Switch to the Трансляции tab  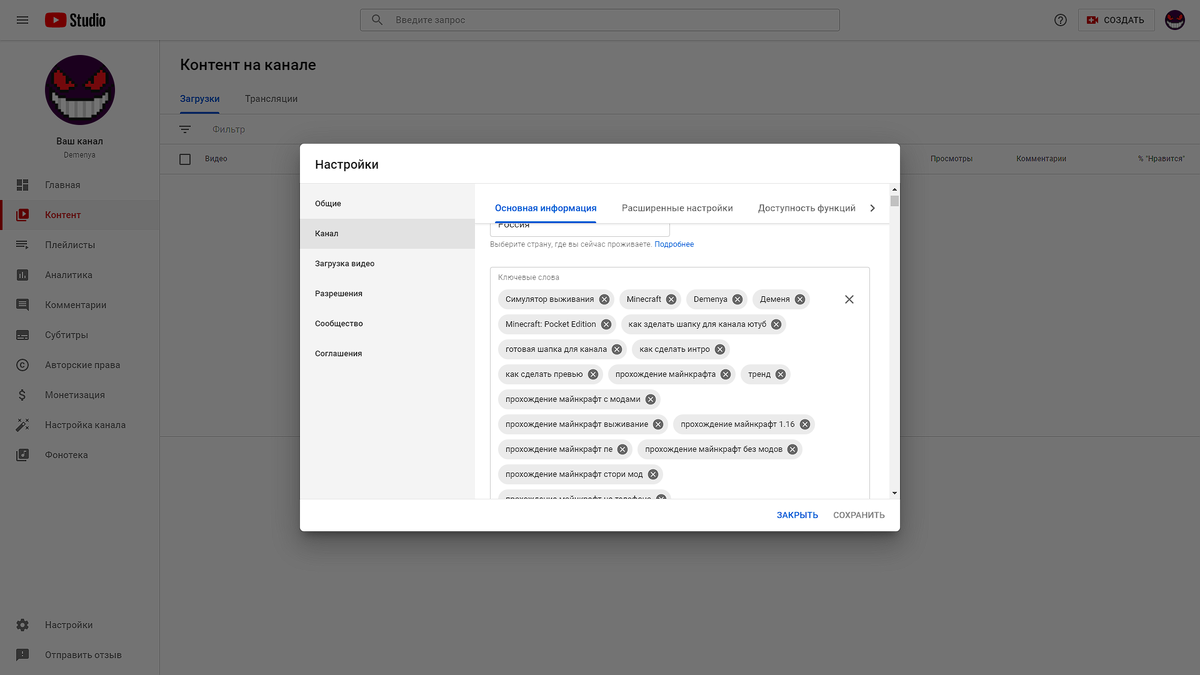[271, 99]
